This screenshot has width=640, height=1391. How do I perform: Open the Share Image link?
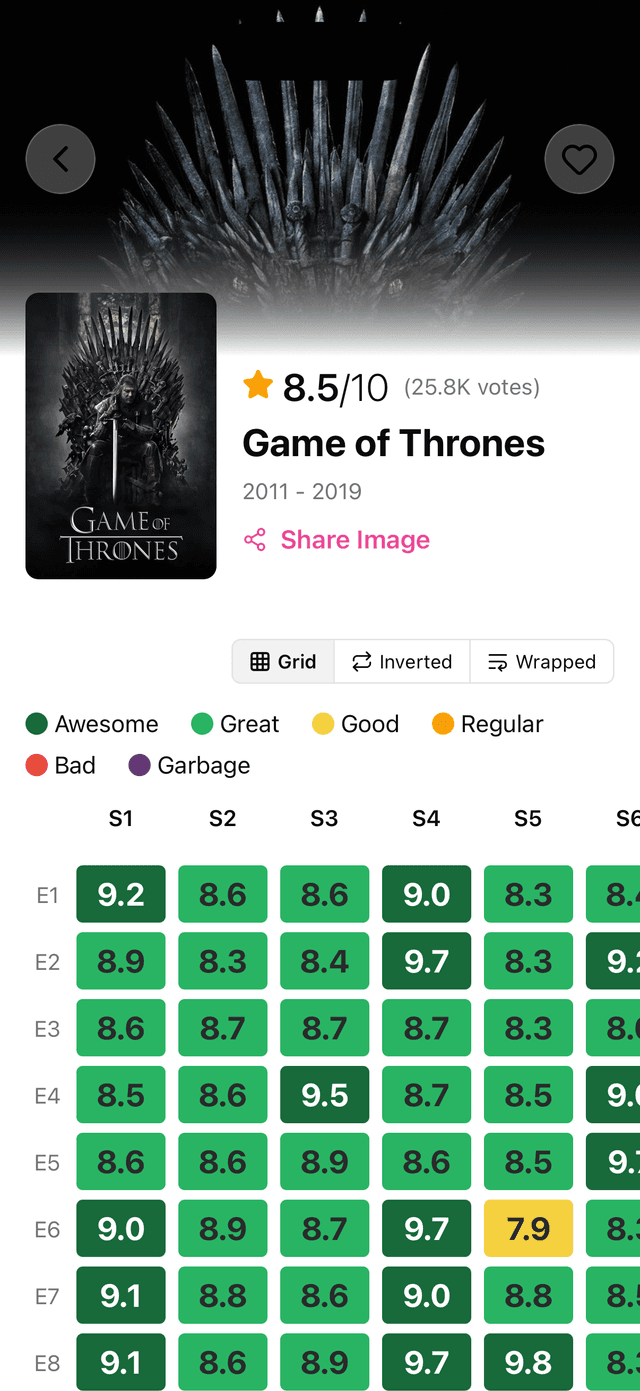click(354, 539)
